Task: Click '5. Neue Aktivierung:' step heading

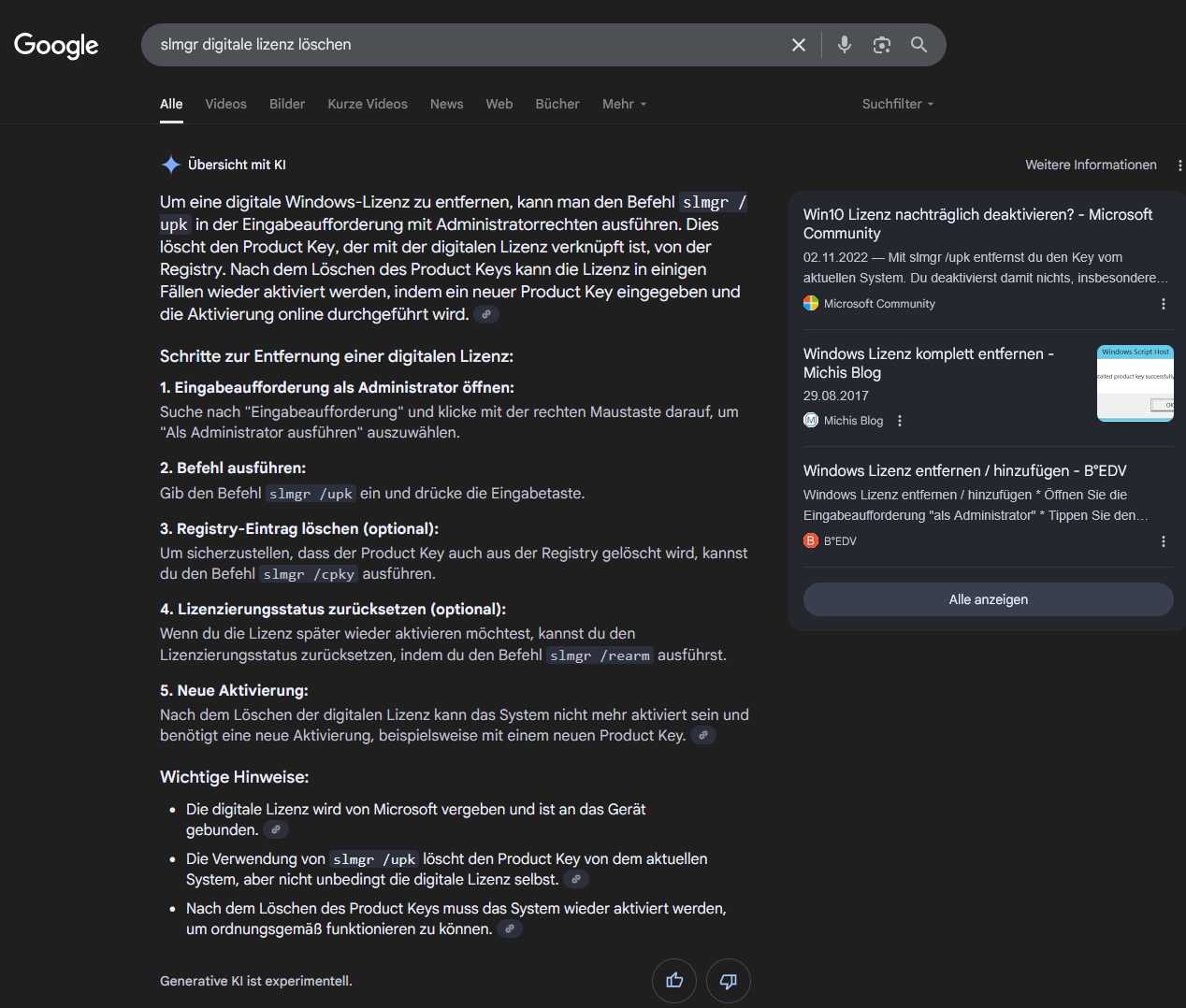Action: 234,691
